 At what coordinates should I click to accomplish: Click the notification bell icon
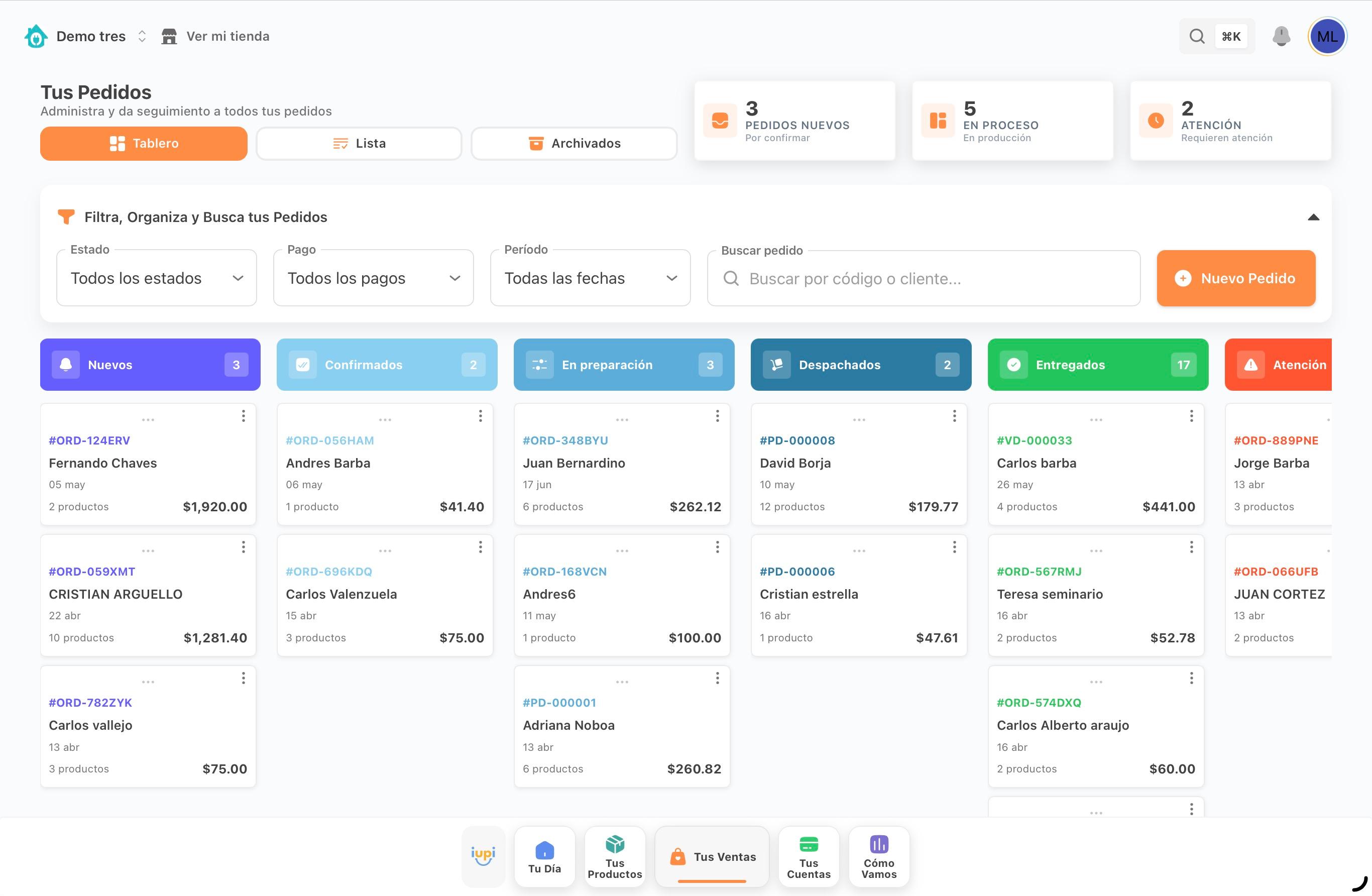point(1281,36)
